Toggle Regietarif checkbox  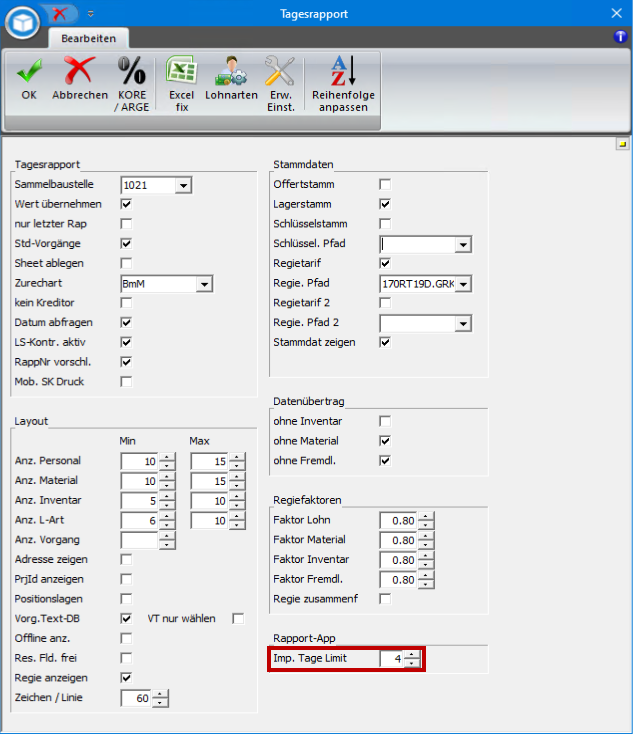pyautogui.click(x=385, y=263)
